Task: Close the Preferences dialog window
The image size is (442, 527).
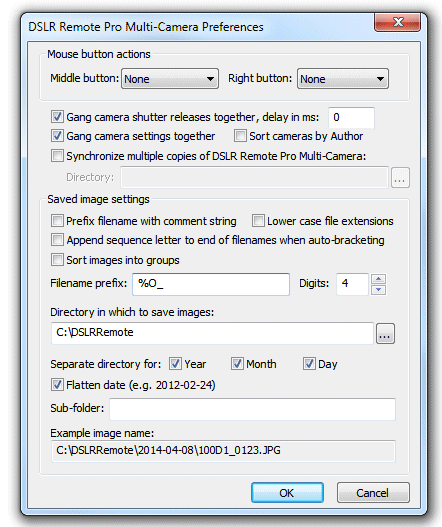Action: click(x=397, y=23)
